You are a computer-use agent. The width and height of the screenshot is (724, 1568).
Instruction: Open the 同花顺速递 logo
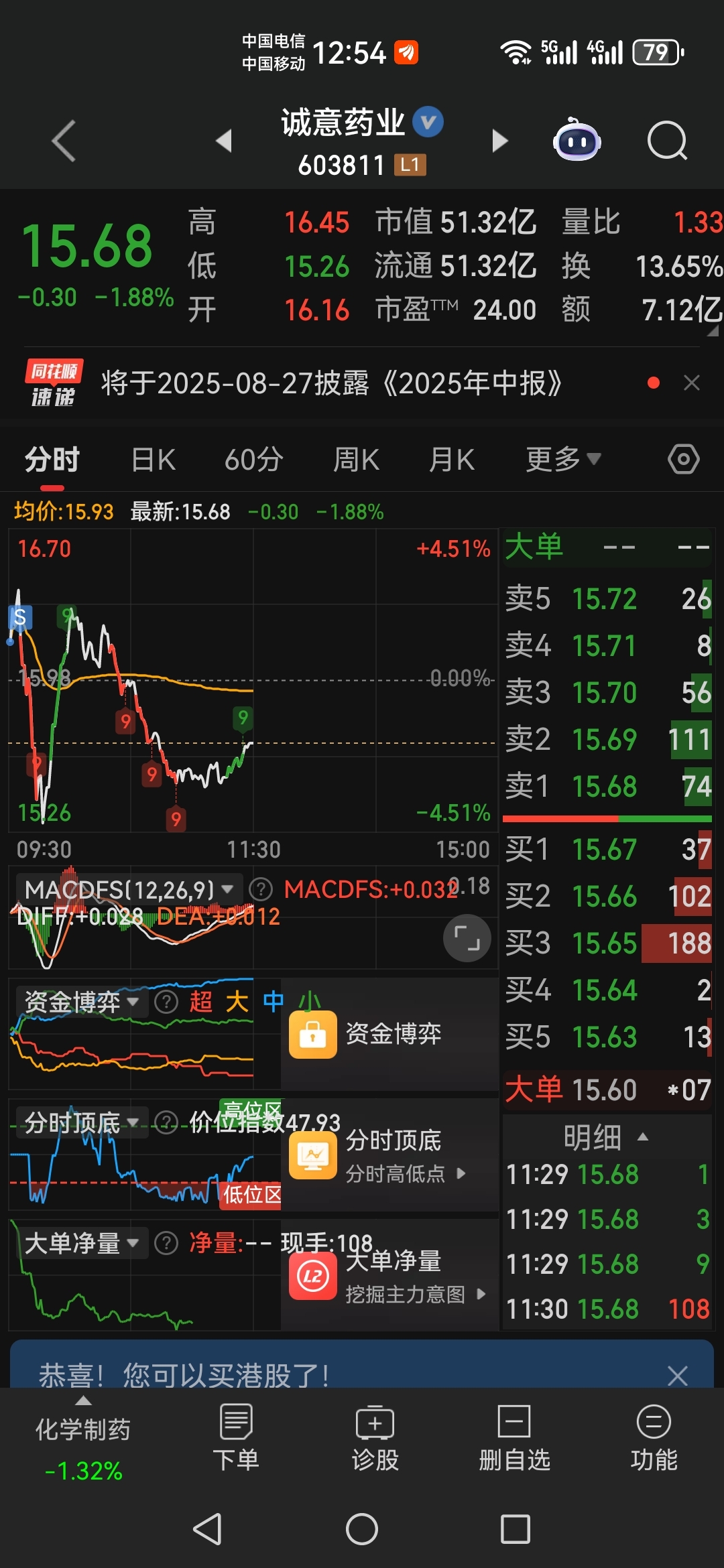54,383
